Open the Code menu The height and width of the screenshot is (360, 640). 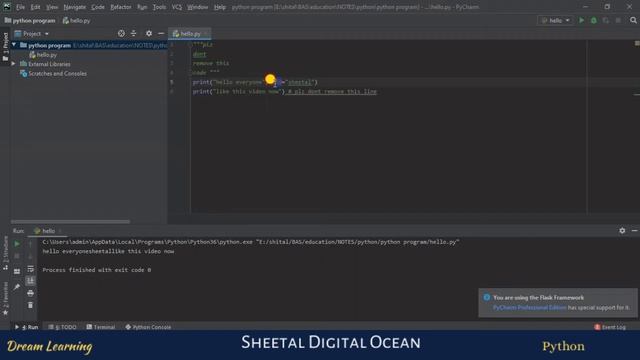pyautogui.click(x=98, y=7)
